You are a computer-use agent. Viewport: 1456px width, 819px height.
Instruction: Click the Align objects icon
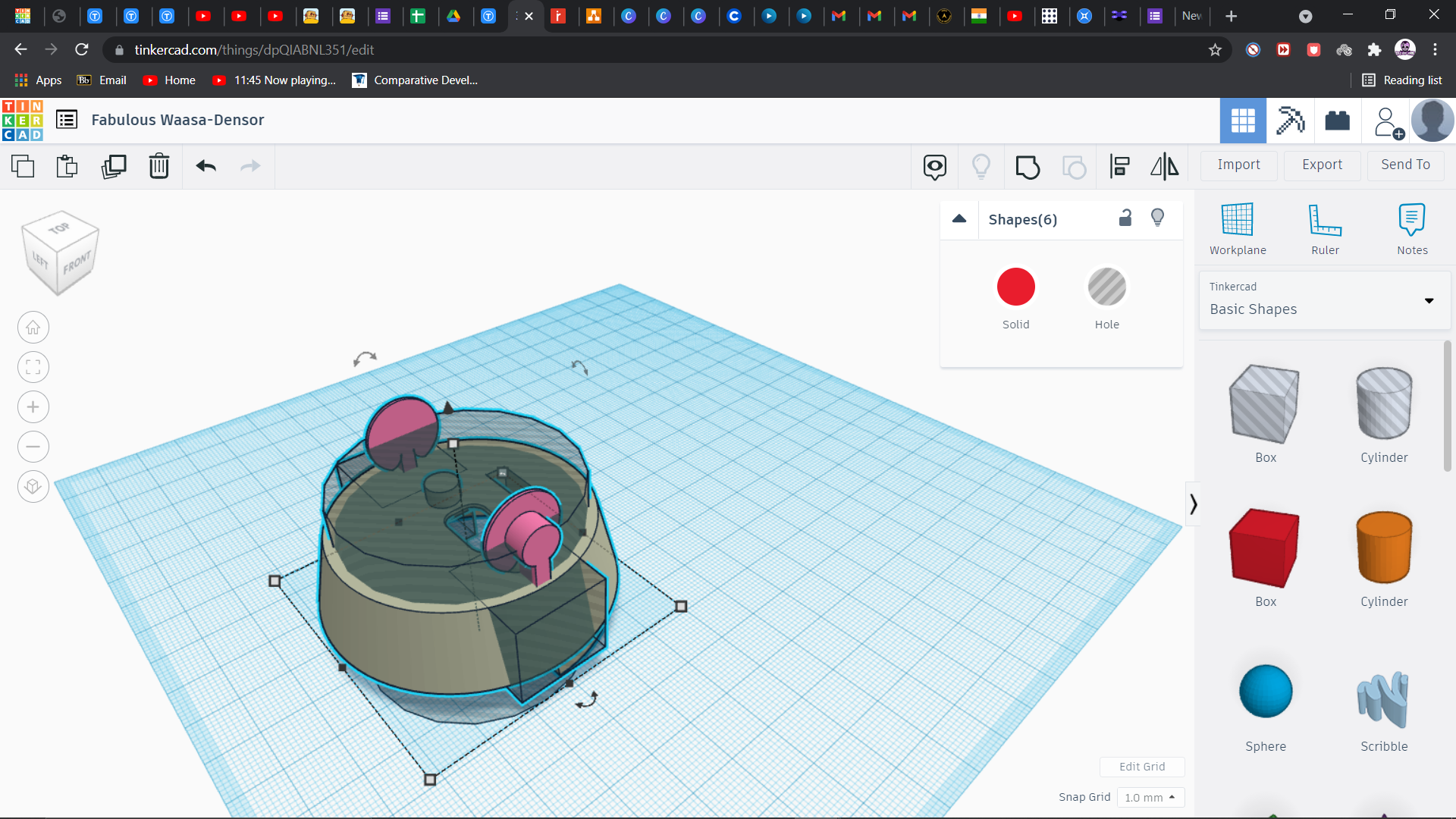(x=1119, y=166)
